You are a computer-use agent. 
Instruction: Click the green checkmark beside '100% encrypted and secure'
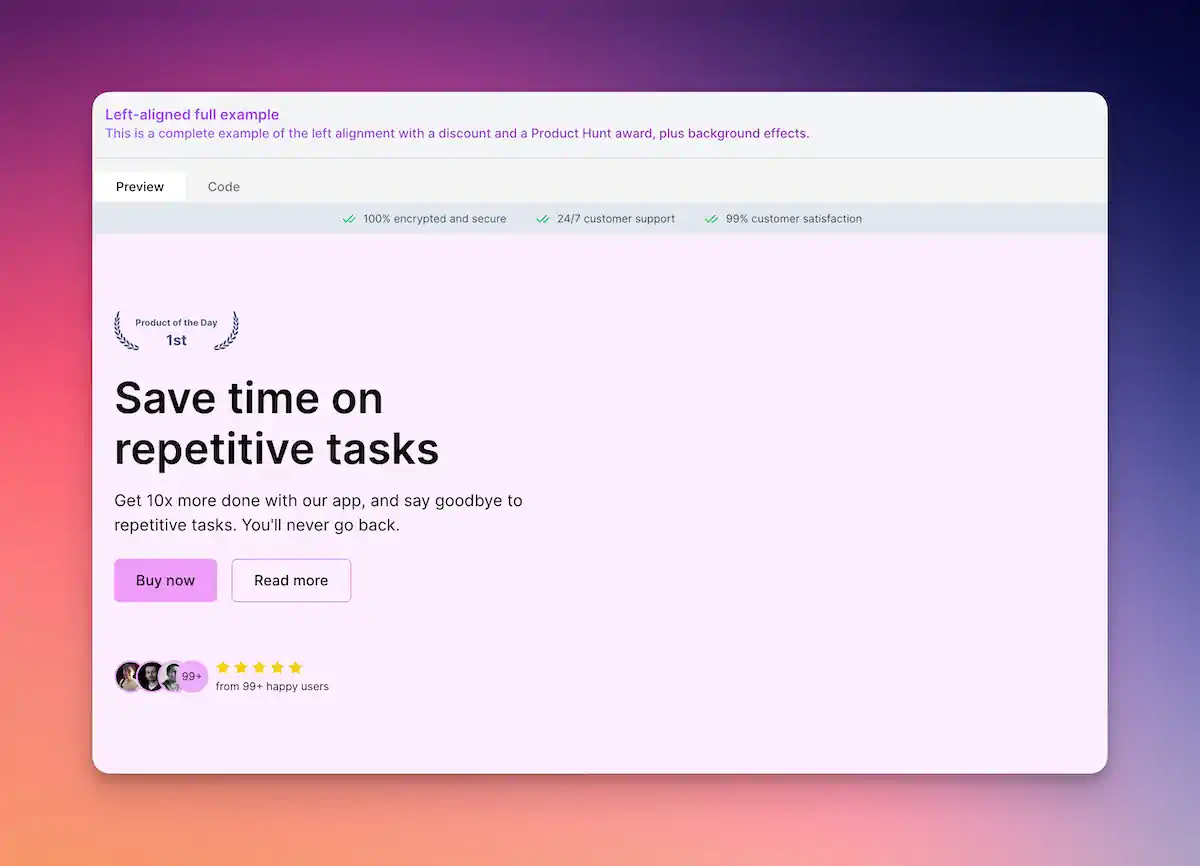[350, 218]
